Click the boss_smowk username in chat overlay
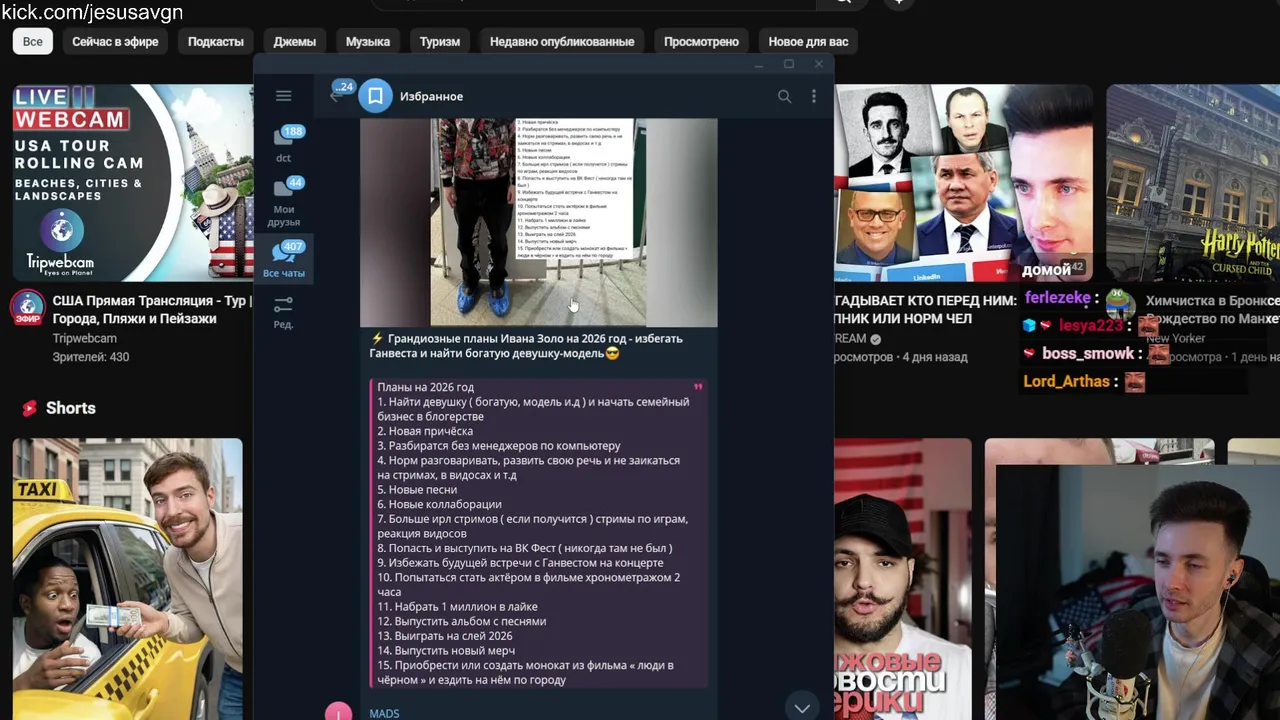 click(1088, 353)
